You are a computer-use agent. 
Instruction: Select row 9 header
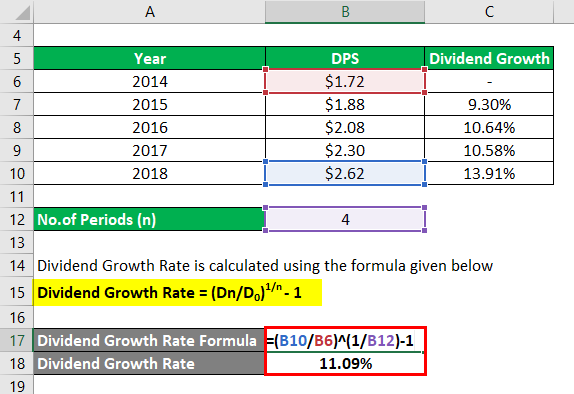click(x=16, y=150)
